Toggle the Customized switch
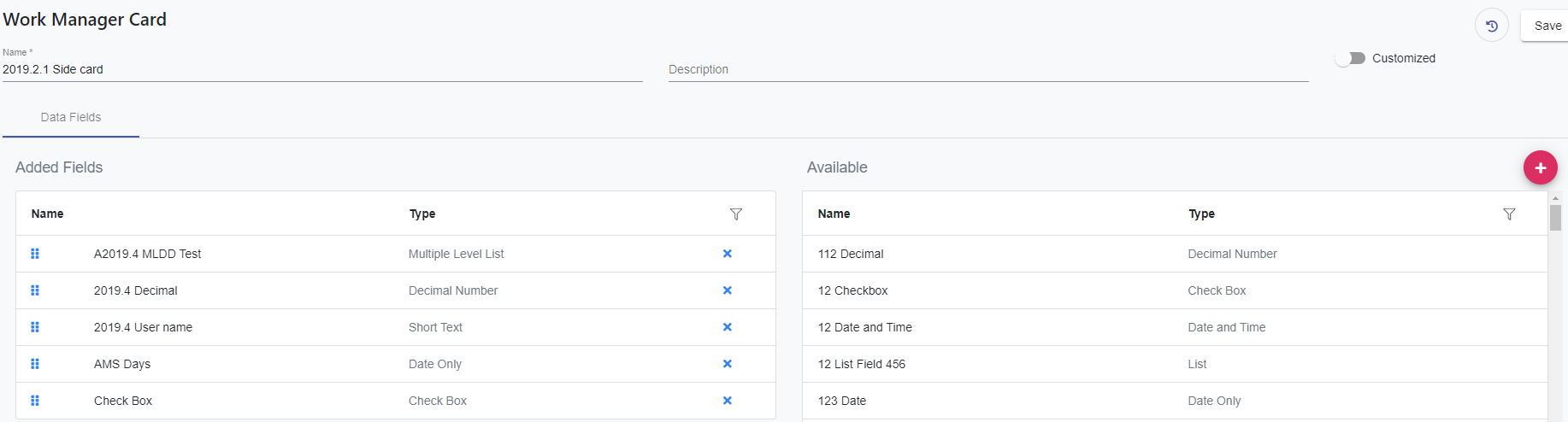The width and height of the screenshot is (1568, 422). pos(1350,58)
